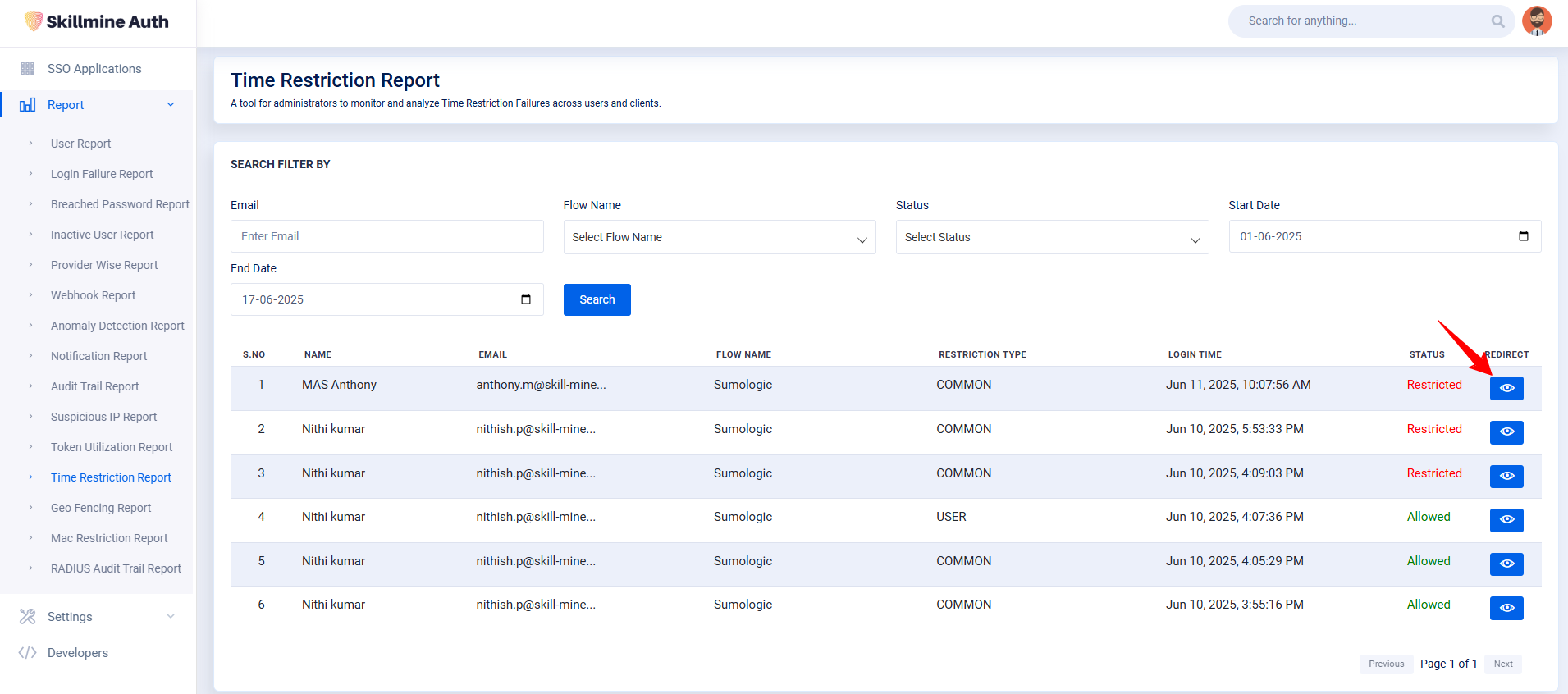Image resolution: width=1568 pixels, height=694 pixels.
Task: Focus the Enter Email input field
Action: [386, 236]
